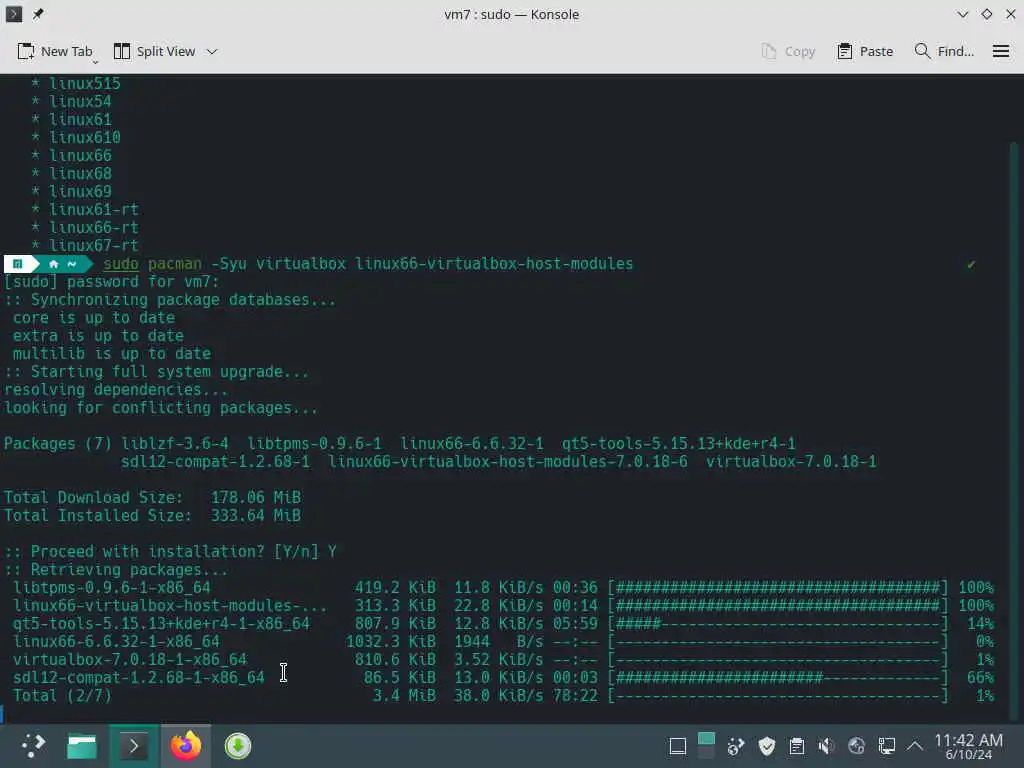Open the green download updater taskbar icon

click(238, 746)
